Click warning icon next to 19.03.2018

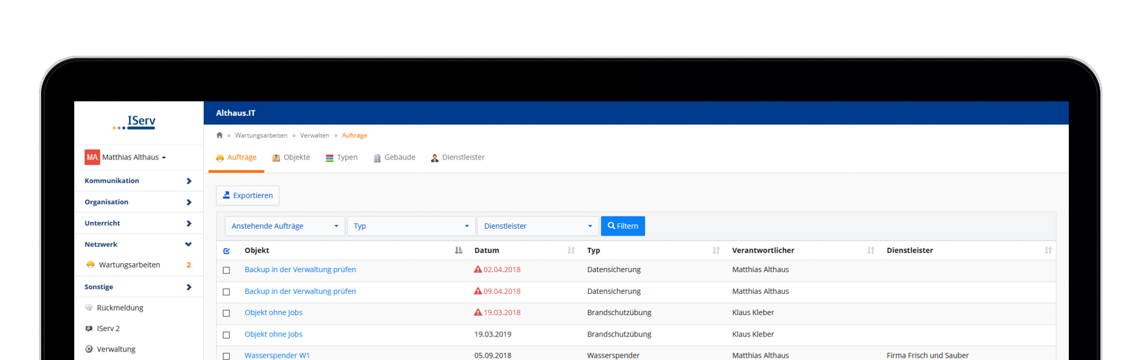(x=478, y=312)
